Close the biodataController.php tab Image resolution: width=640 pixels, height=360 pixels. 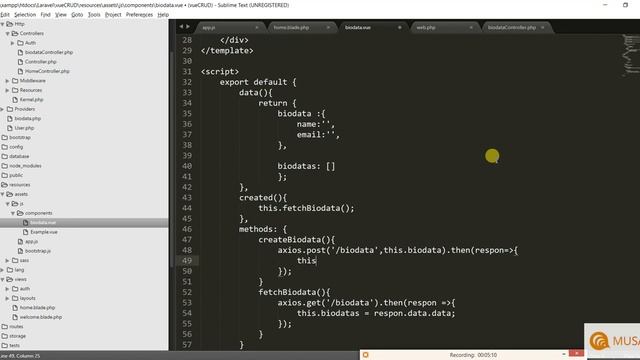542,27
